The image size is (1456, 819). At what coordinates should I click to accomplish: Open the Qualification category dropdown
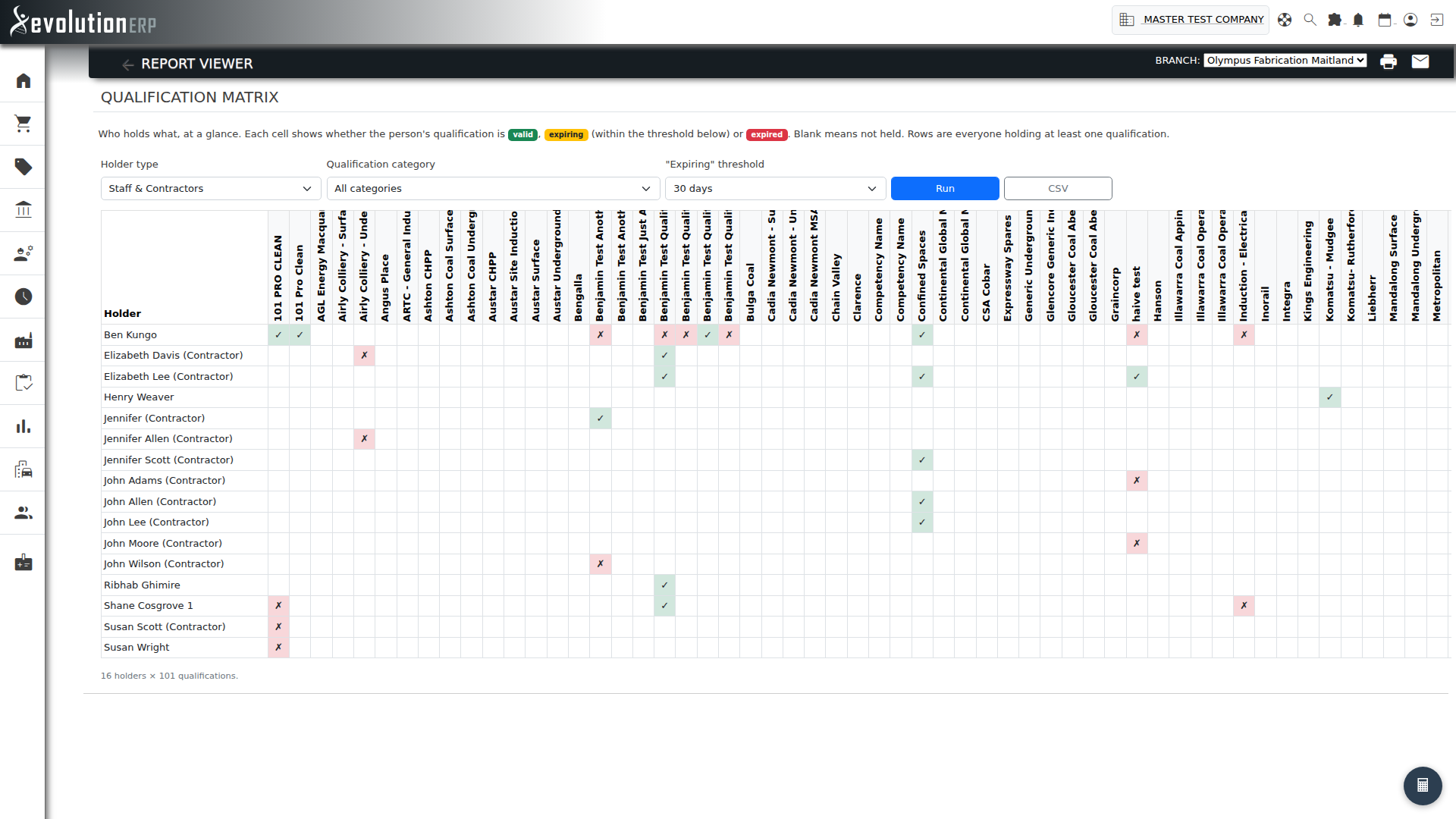point(493,189)
